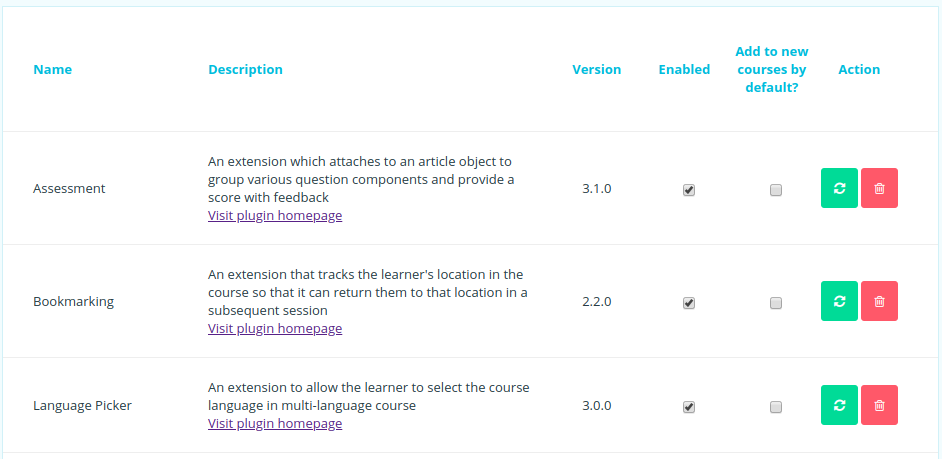Toggle Enabled checkbox for Language Picker
The image size is (942, 459).
[x=688, y=407]
